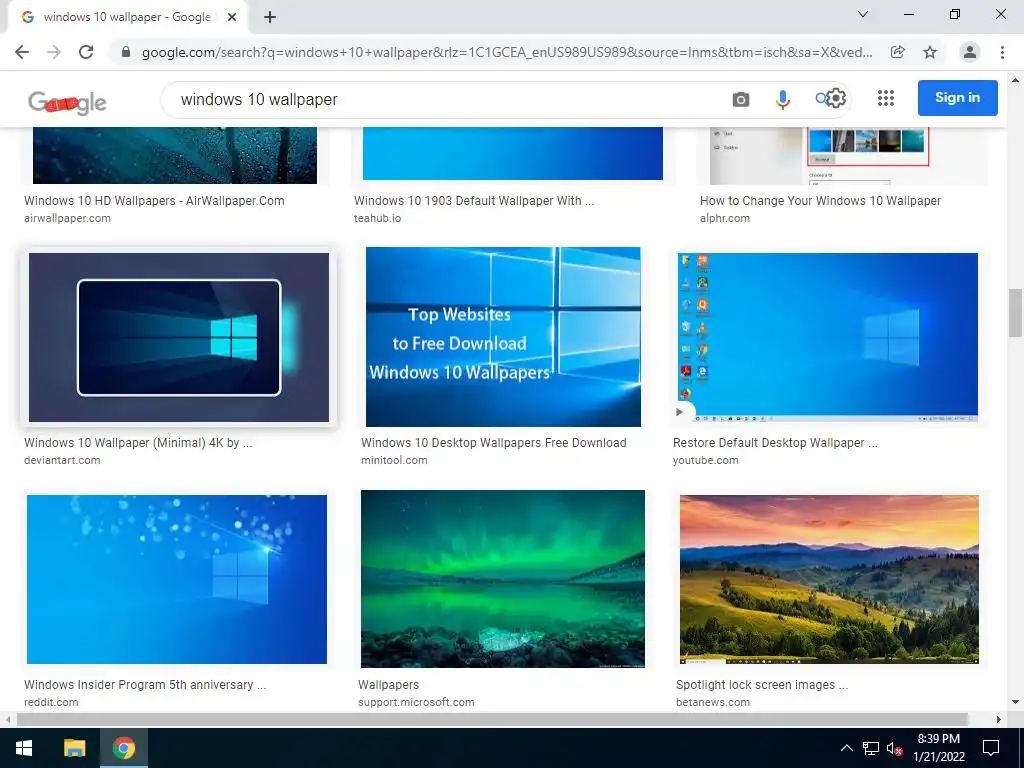Visit the minitool.com source

[394, 460]
